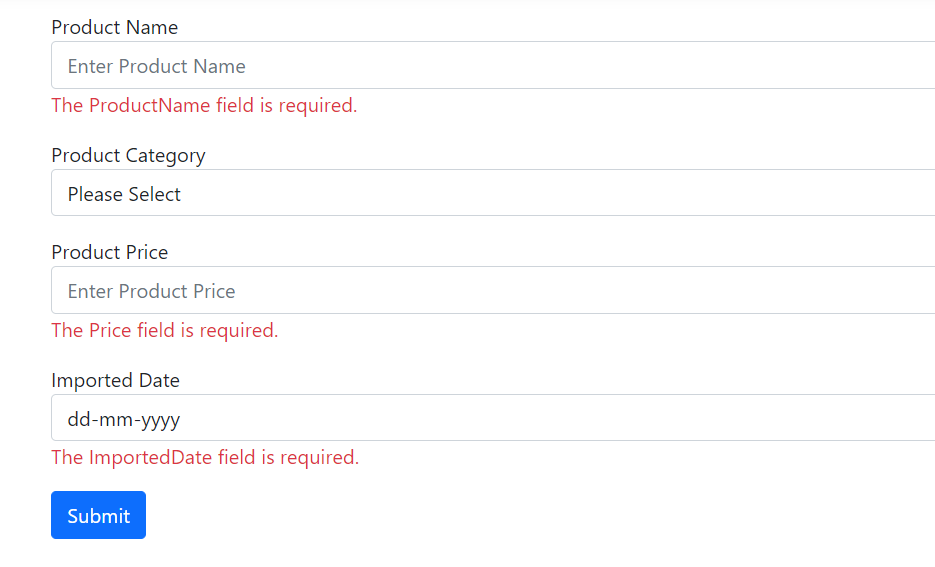Click the Product Category label
Image resolution: width=935 pixels, height=567 pixels.
[128, 156]
